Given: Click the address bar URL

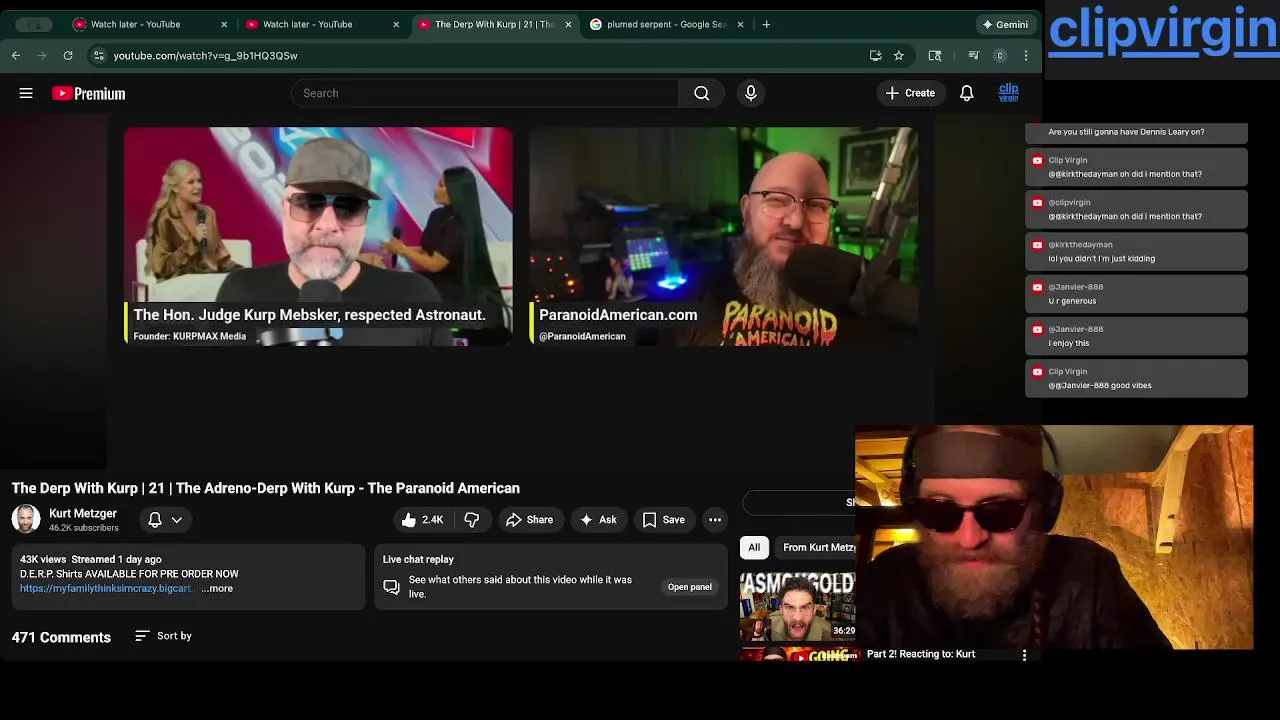Looking at the screenshot, I should pyautogui.click(x=205, y=56).
